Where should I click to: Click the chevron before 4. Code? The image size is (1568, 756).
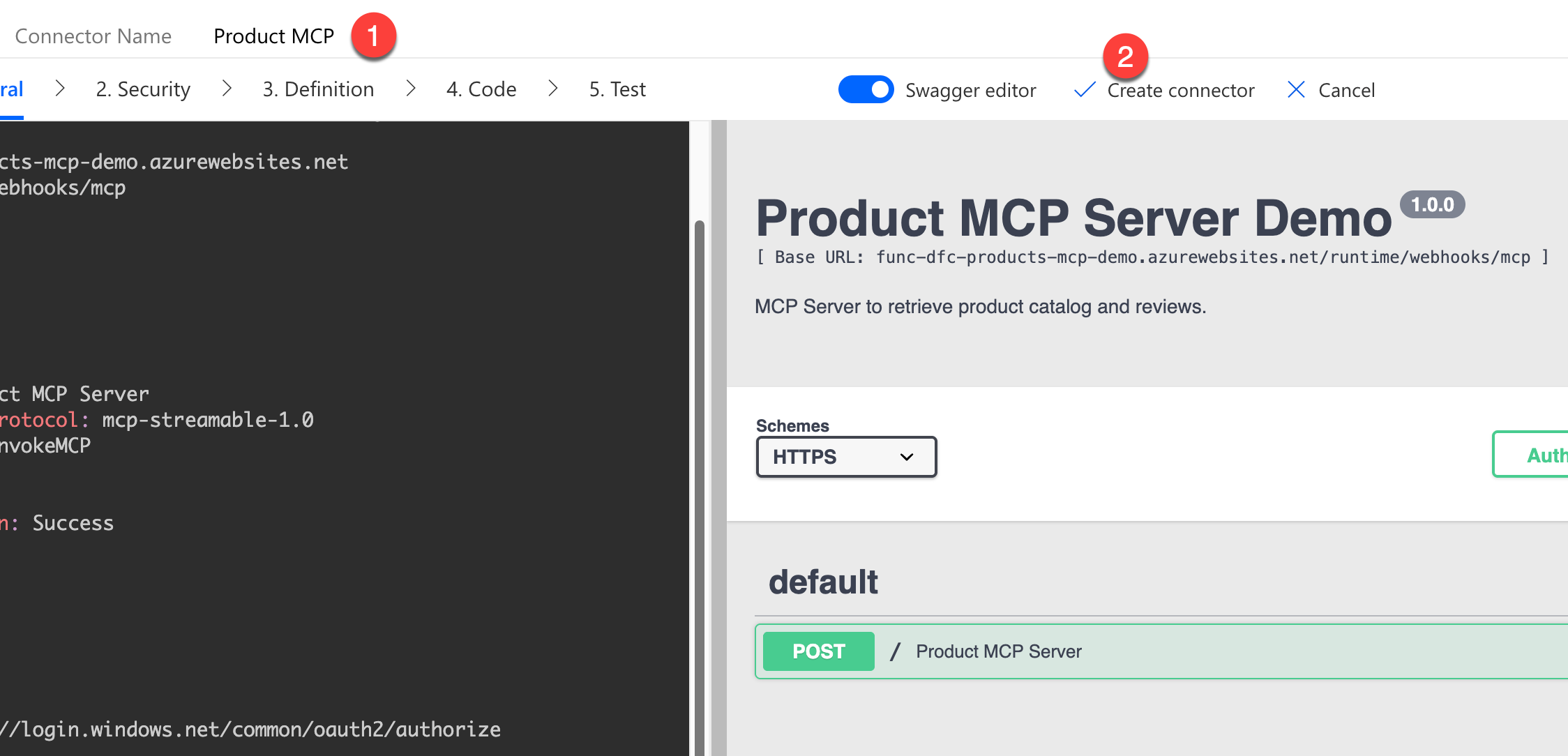click(411, 89)
